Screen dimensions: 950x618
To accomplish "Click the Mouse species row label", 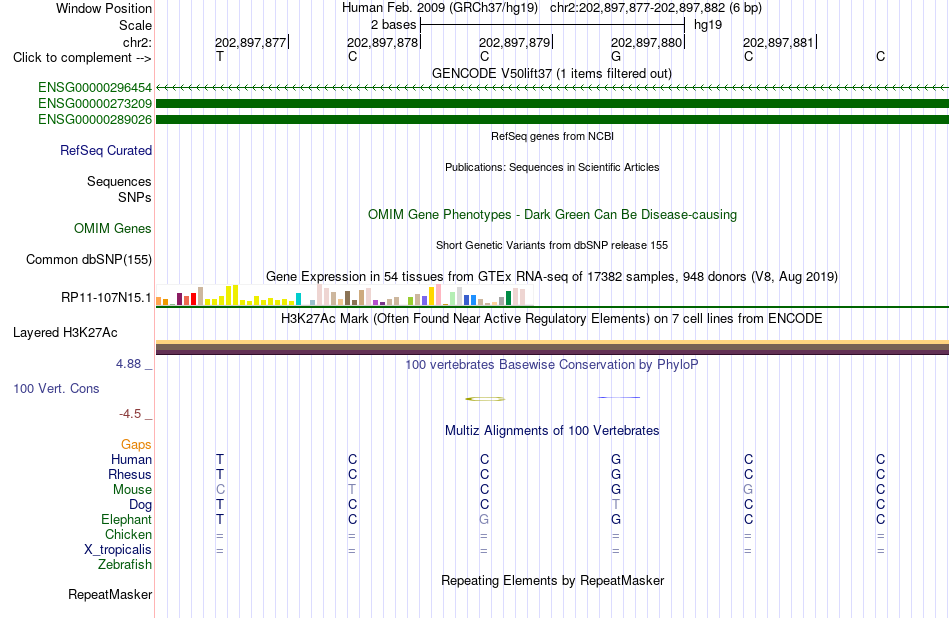I will click(x=132, y=490).
